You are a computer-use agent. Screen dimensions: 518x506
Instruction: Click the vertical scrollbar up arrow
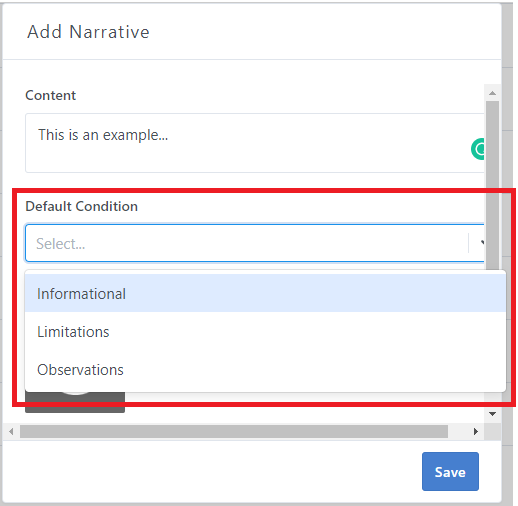click(x=492, y=93)
